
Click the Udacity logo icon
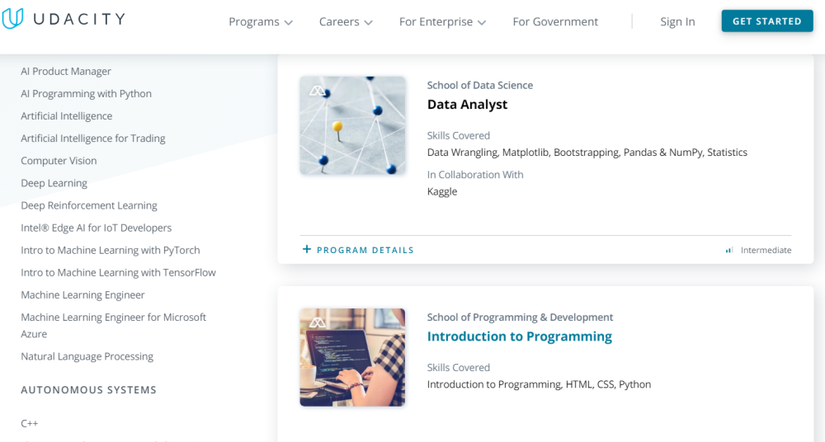tap(12, 18)
